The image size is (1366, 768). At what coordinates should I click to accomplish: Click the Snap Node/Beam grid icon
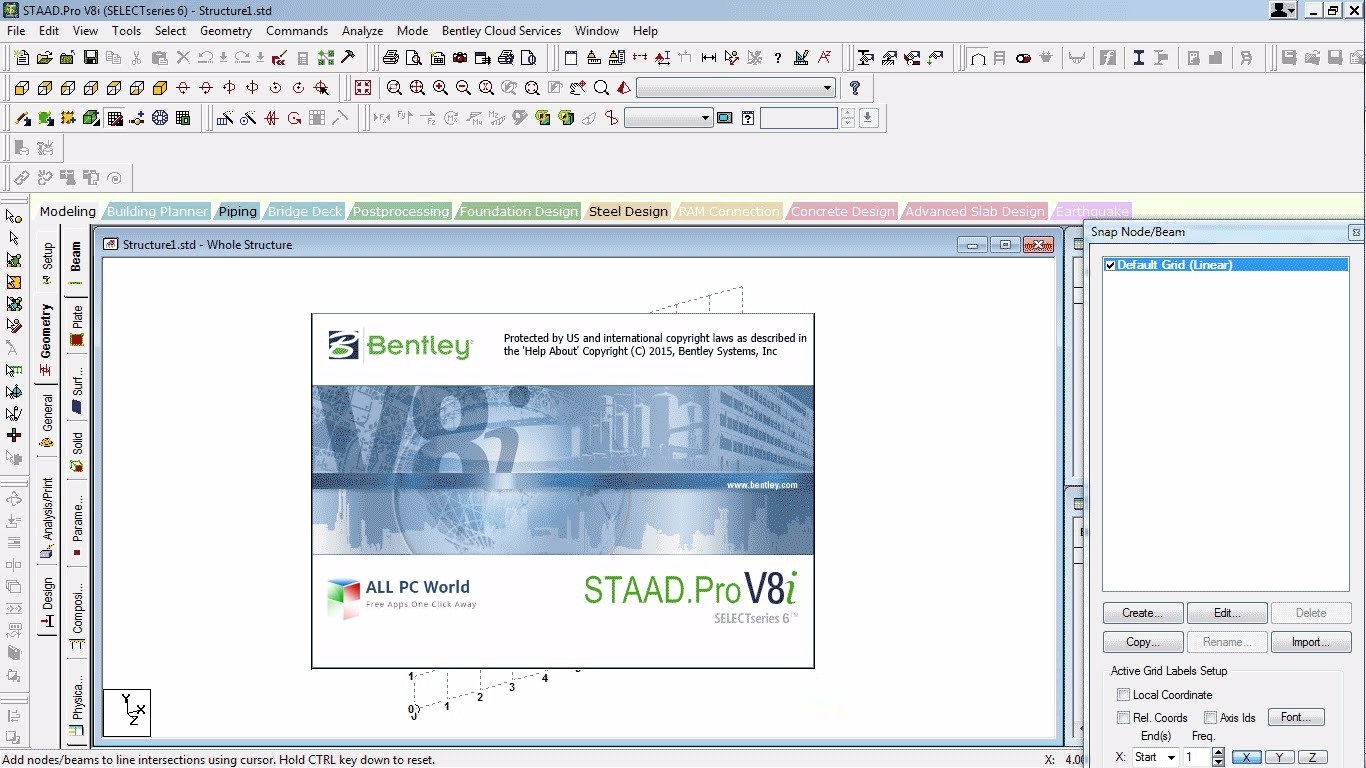[114, 118]
